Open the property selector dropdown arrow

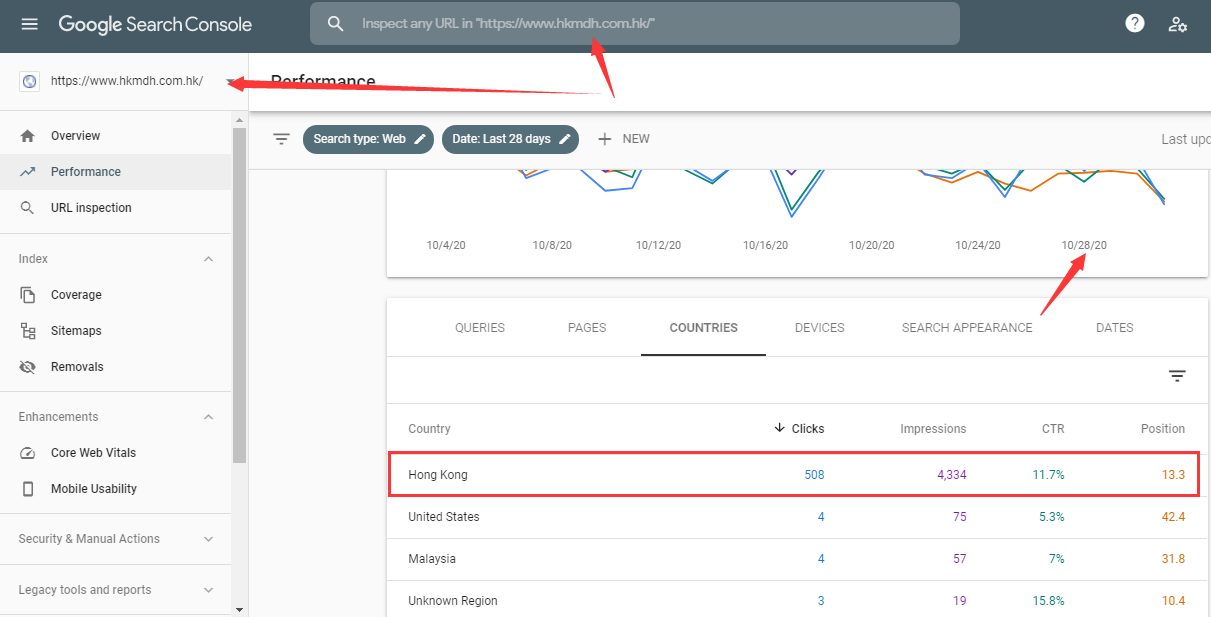click(x=231, y=82)
